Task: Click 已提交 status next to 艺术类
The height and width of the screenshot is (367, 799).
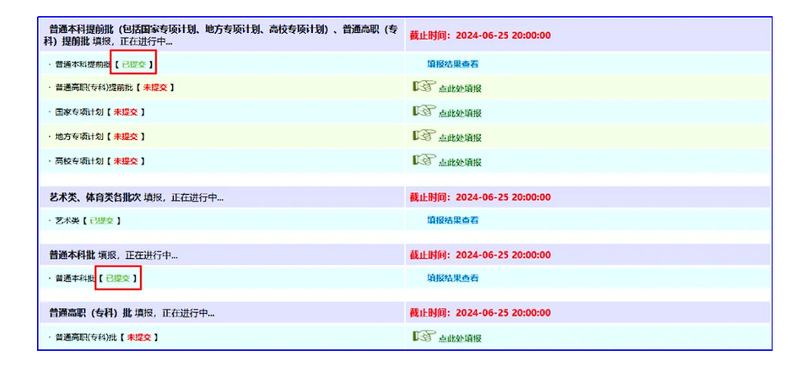Action: pyautogui.click(x=102, y=221)
